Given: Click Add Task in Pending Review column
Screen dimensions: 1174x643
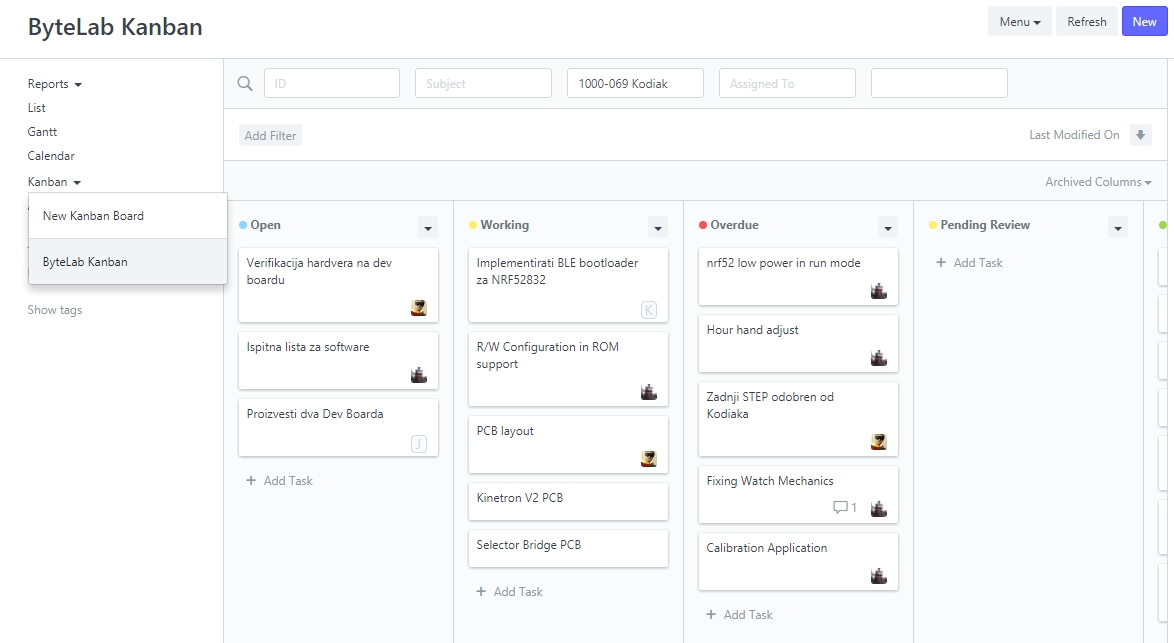Looking at the screenshot, I should point(969,263).
